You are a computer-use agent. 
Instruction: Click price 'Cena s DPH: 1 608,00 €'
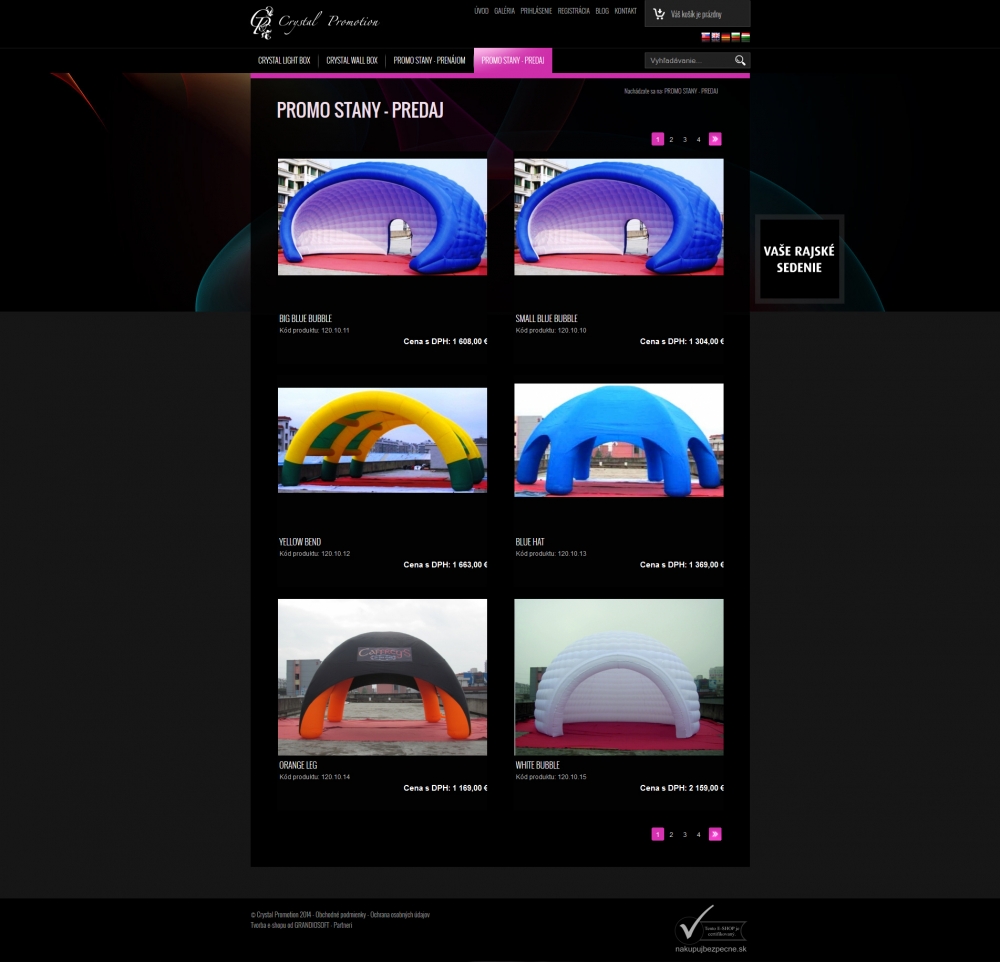pos(445,341)
